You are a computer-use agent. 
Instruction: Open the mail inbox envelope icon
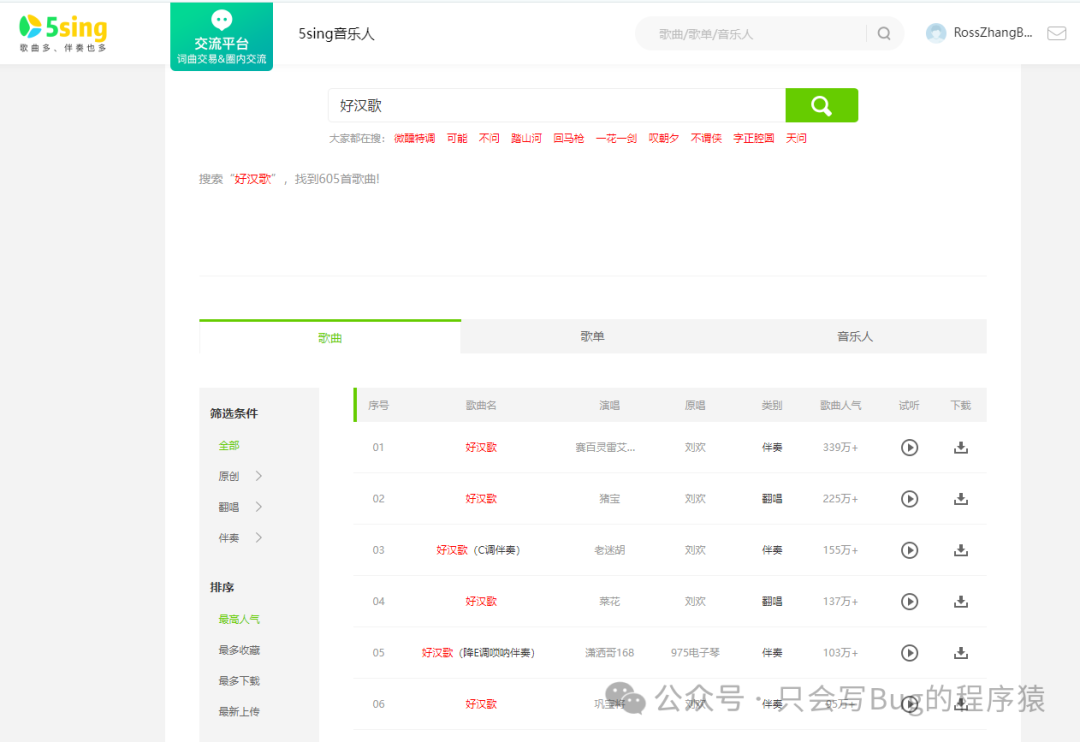[1056, 33]
